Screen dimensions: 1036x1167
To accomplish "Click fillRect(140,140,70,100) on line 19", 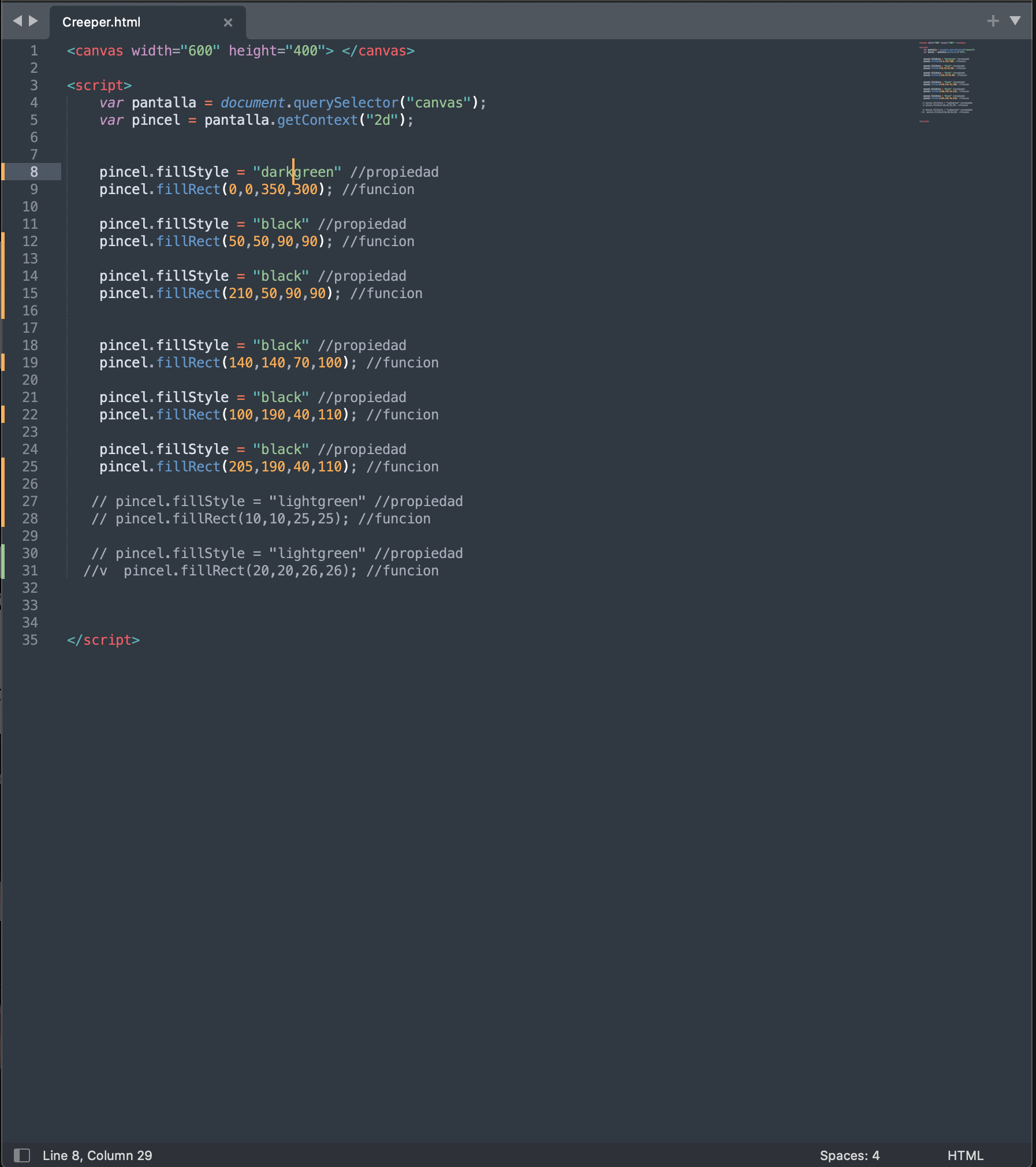I will click(x=253, y=363).
